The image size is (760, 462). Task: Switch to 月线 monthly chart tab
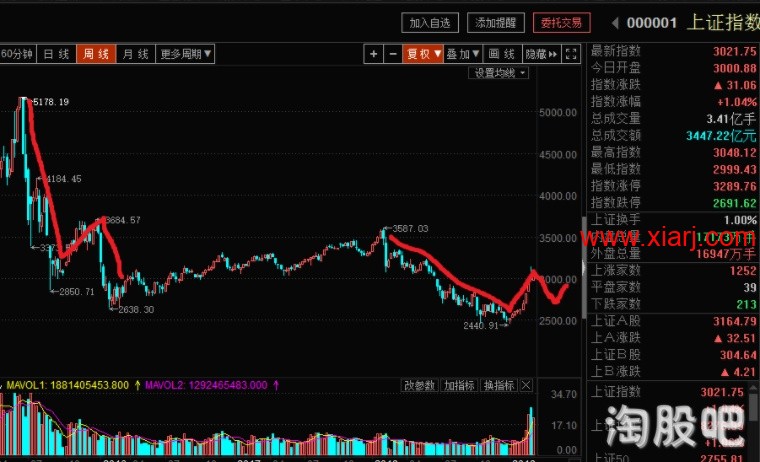tap(135, 54)
